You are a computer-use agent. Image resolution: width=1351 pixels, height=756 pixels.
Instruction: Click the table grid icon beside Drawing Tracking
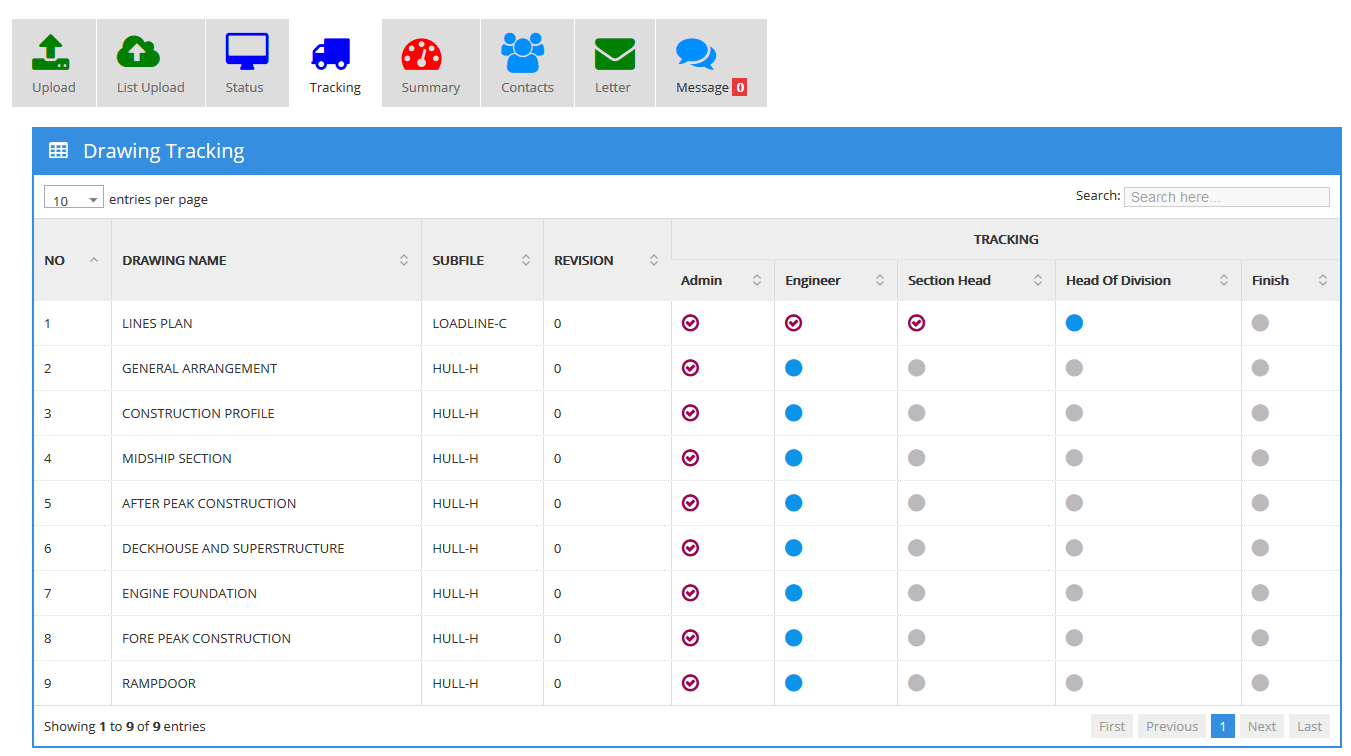(59, 151)
